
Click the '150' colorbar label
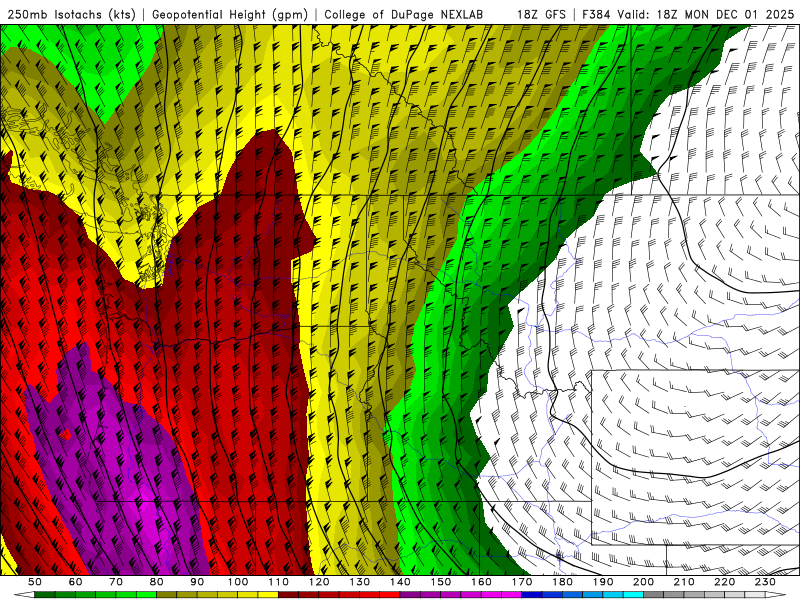441,582
